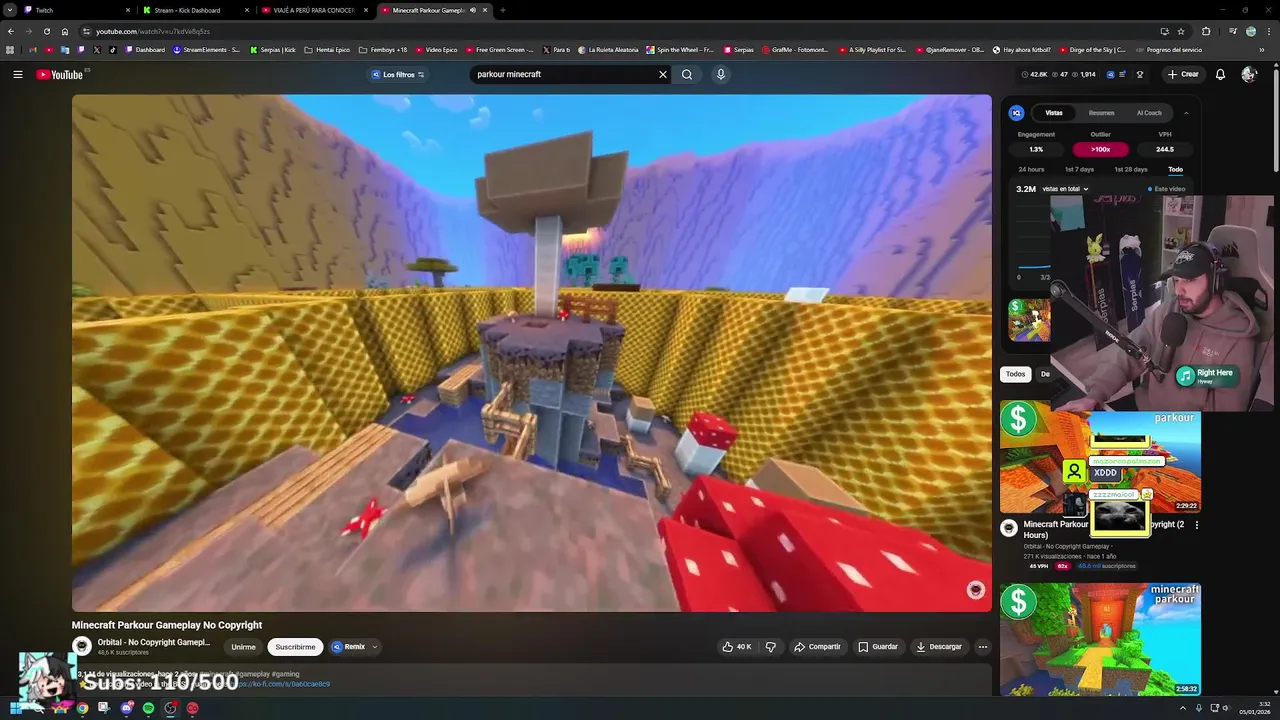Open the TikTok bookmark icon
The height and width of the screenshot is (720, 1280).
click(112, 50)
